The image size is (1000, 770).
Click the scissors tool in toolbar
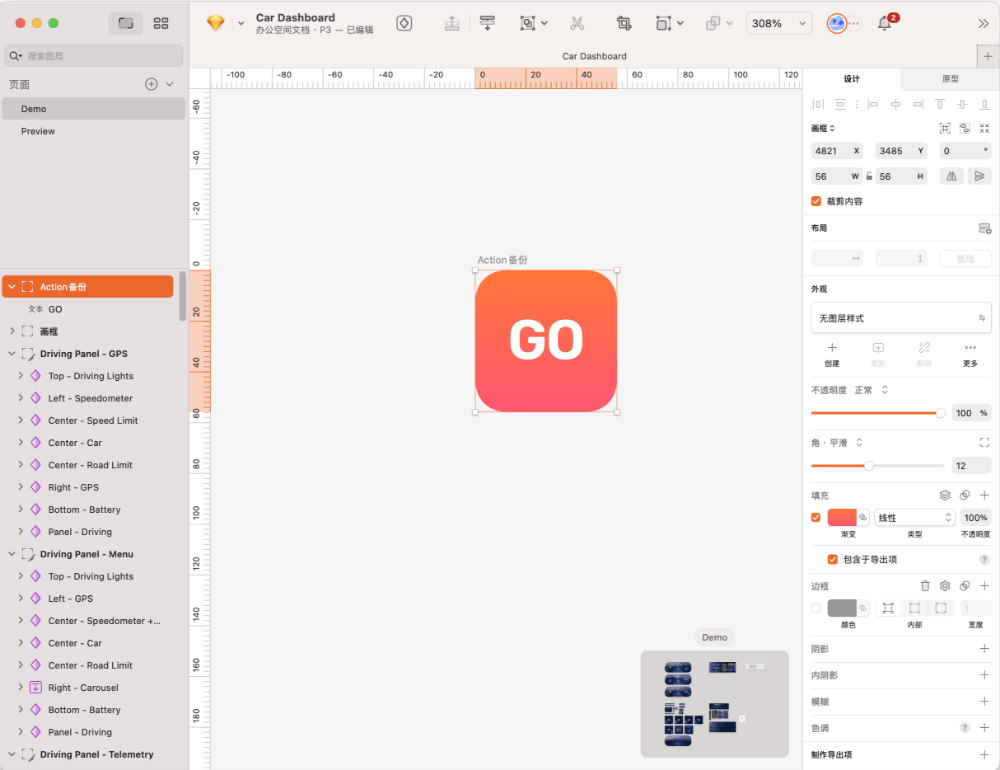tap(577, 23)
